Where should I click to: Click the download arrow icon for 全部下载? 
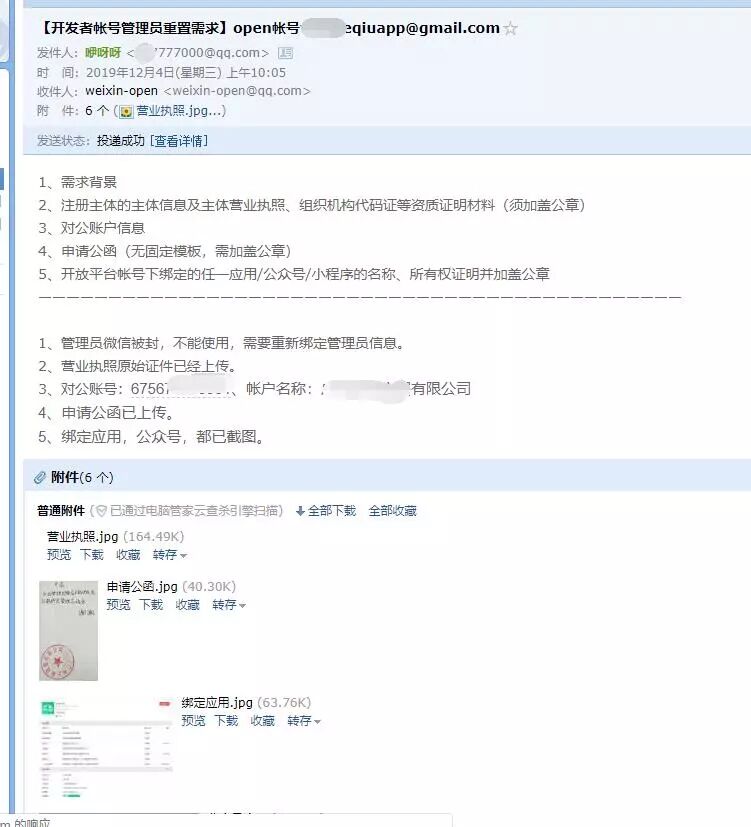pos(300,511)
